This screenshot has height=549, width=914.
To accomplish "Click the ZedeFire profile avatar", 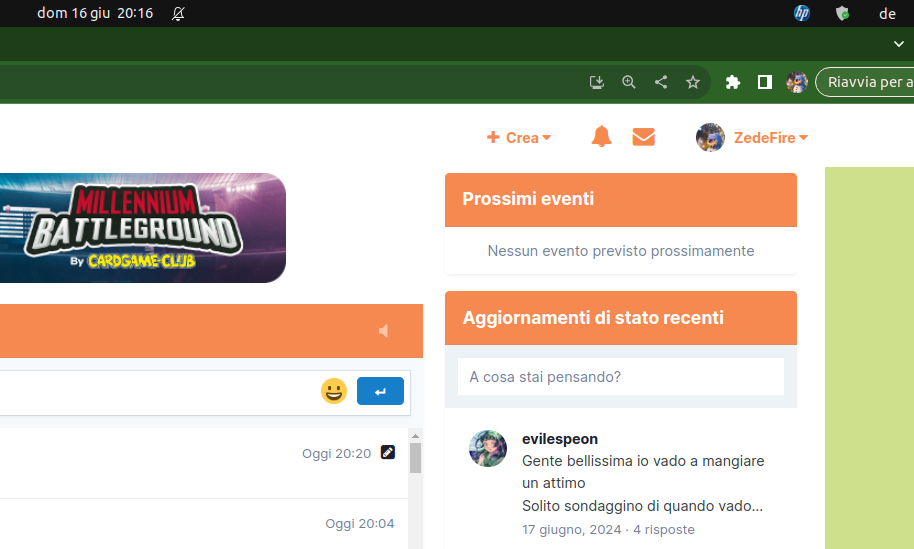I will 710,138.
